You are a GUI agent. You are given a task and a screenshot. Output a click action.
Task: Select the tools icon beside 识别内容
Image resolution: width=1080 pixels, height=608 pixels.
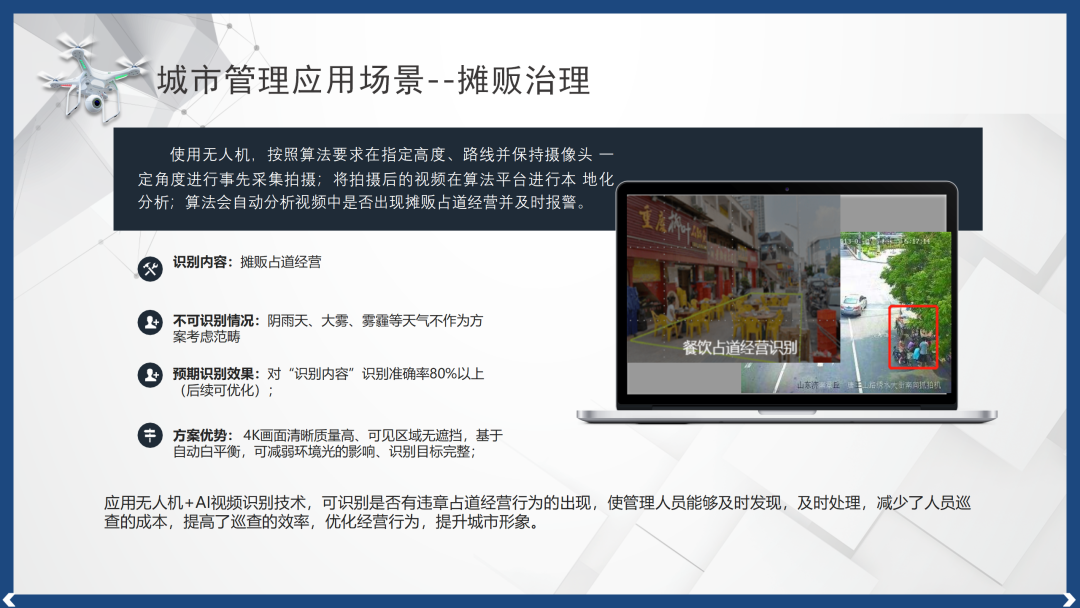150,268
